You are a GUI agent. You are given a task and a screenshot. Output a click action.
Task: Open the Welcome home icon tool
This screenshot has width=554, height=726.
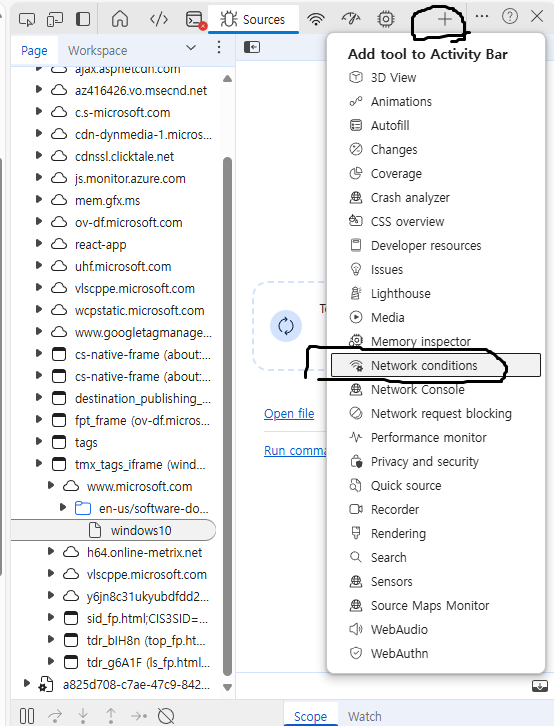tap(120, 19)
